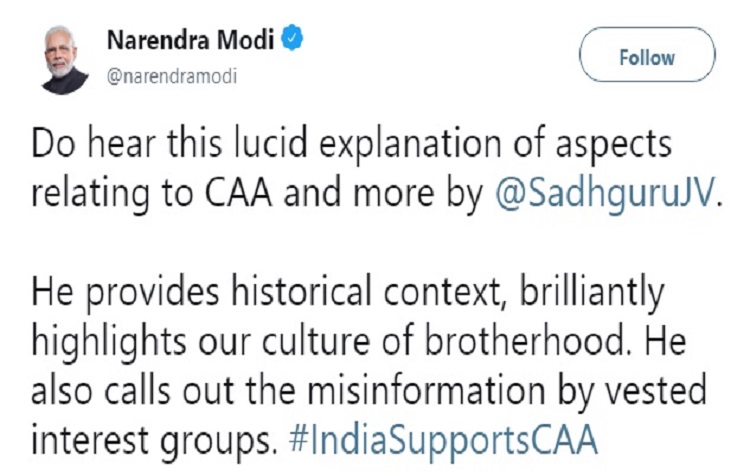Click the line 'Do hear this lucid explanation'
Viewport: 750px width, 472px height.
pos(352,144)
